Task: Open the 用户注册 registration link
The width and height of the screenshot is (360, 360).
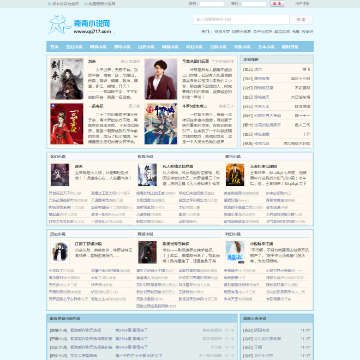Action: (302, 4)
